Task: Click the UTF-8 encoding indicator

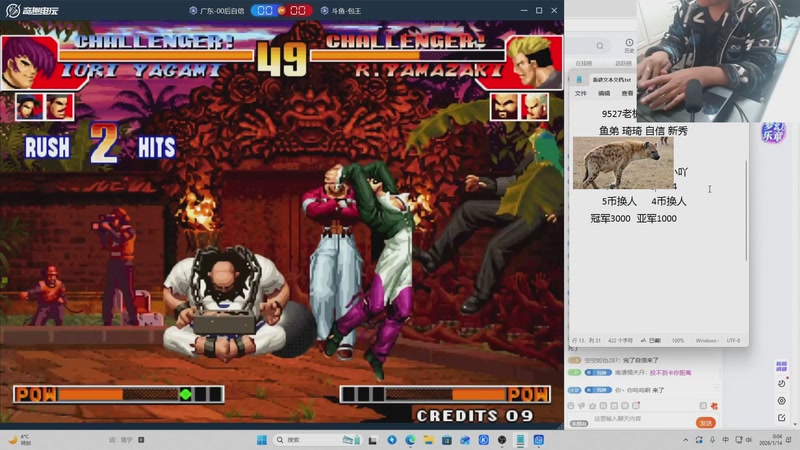Action: pos(733,340)
